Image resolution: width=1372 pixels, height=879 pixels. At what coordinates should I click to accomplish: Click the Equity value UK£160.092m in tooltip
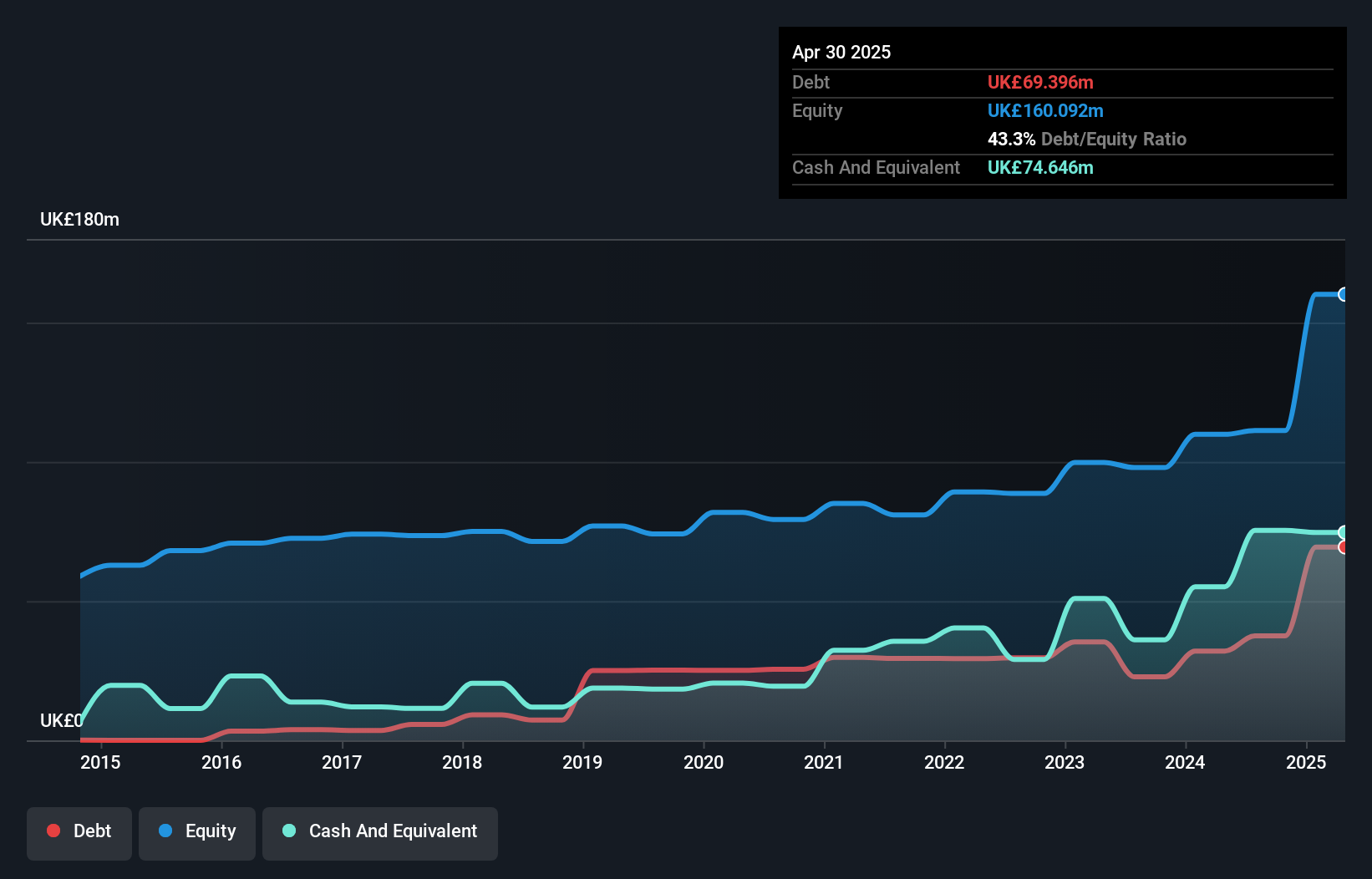point(1045,111)
